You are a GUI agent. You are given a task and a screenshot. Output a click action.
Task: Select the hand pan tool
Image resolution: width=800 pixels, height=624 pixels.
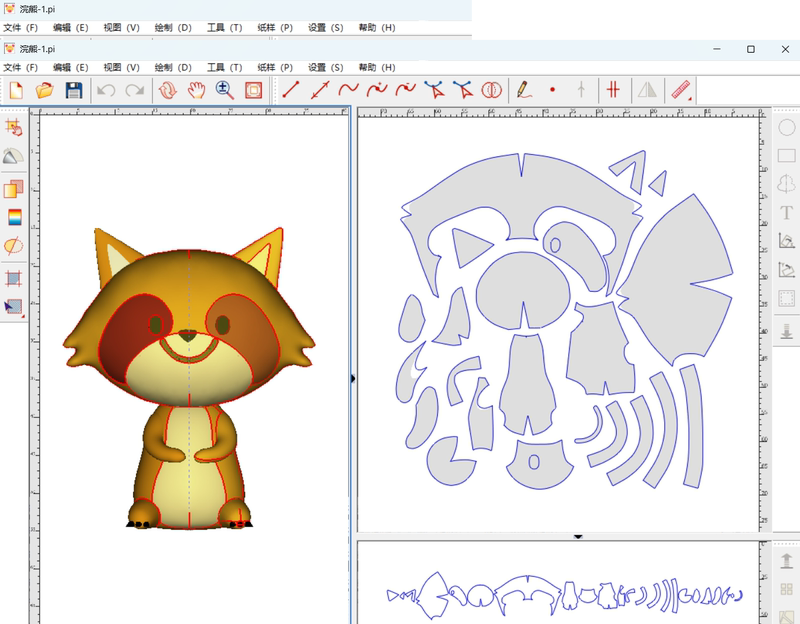[x=196, y=90]
